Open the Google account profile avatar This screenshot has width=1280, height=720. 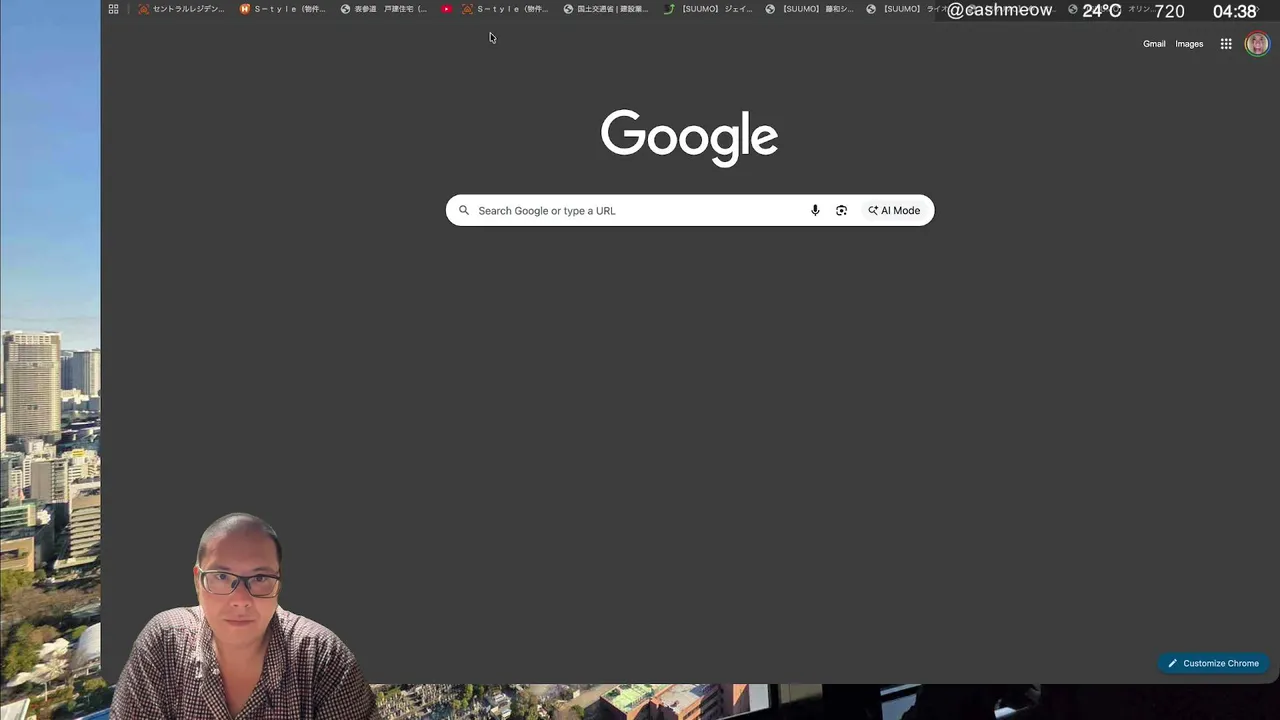(1257, 44)
